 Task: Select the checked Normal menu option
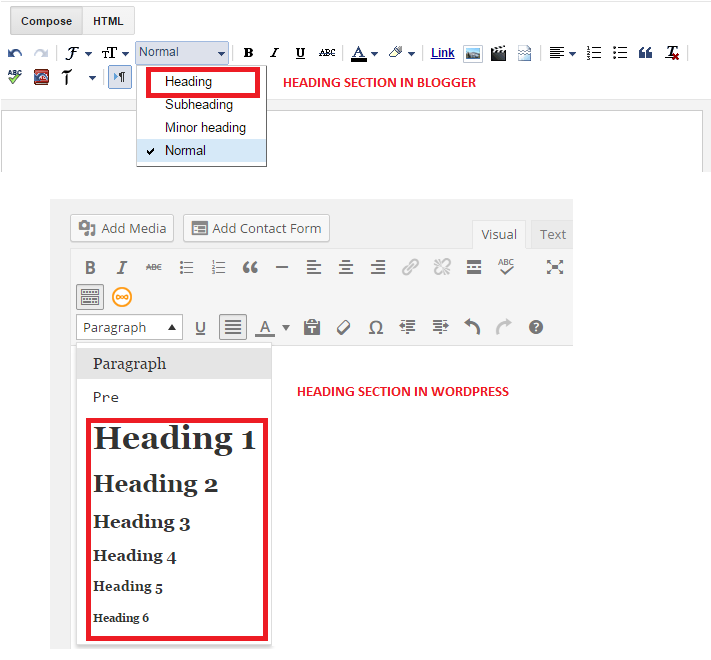201,150
